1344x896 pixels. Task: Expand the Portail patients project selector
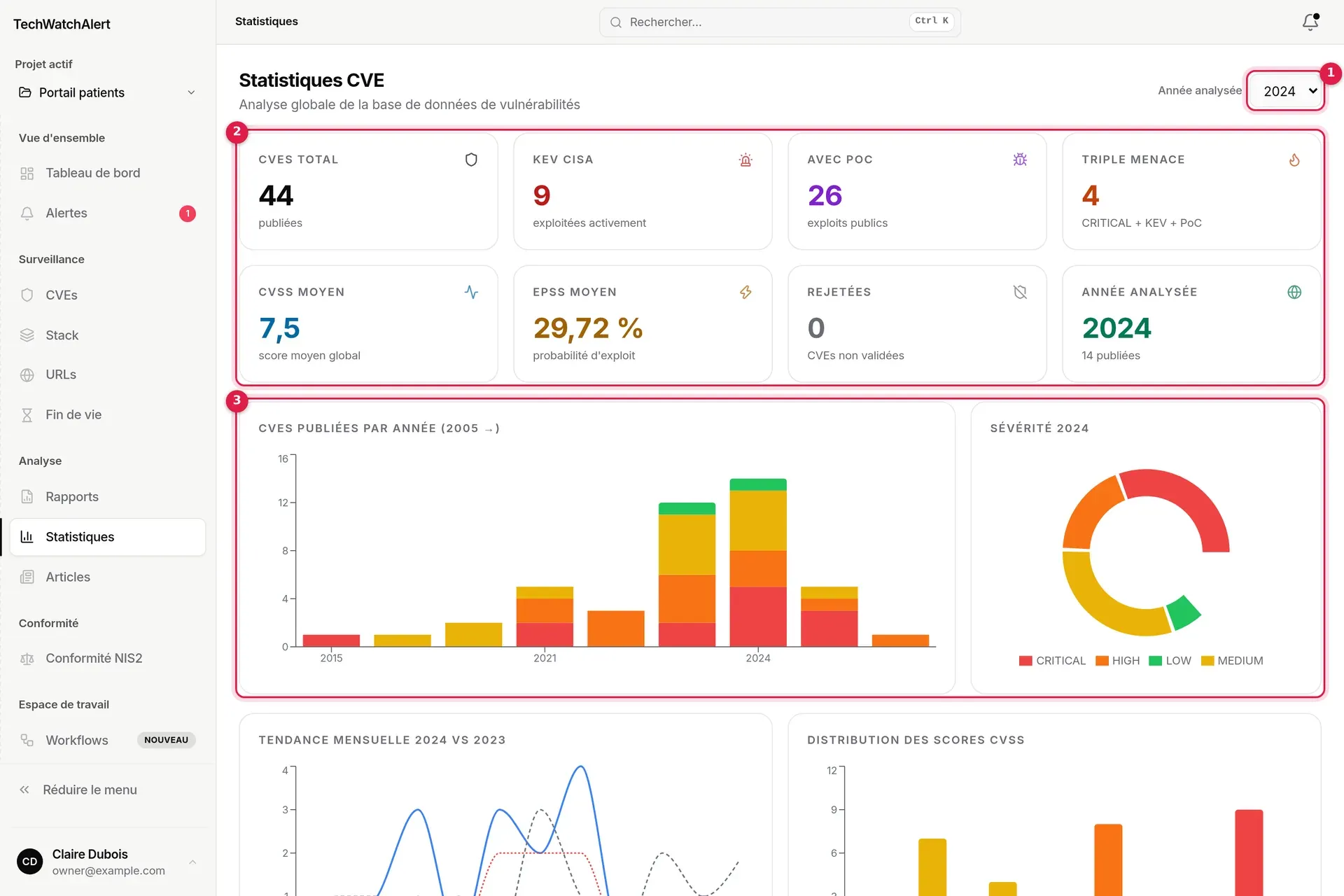[x=107, y=92]
